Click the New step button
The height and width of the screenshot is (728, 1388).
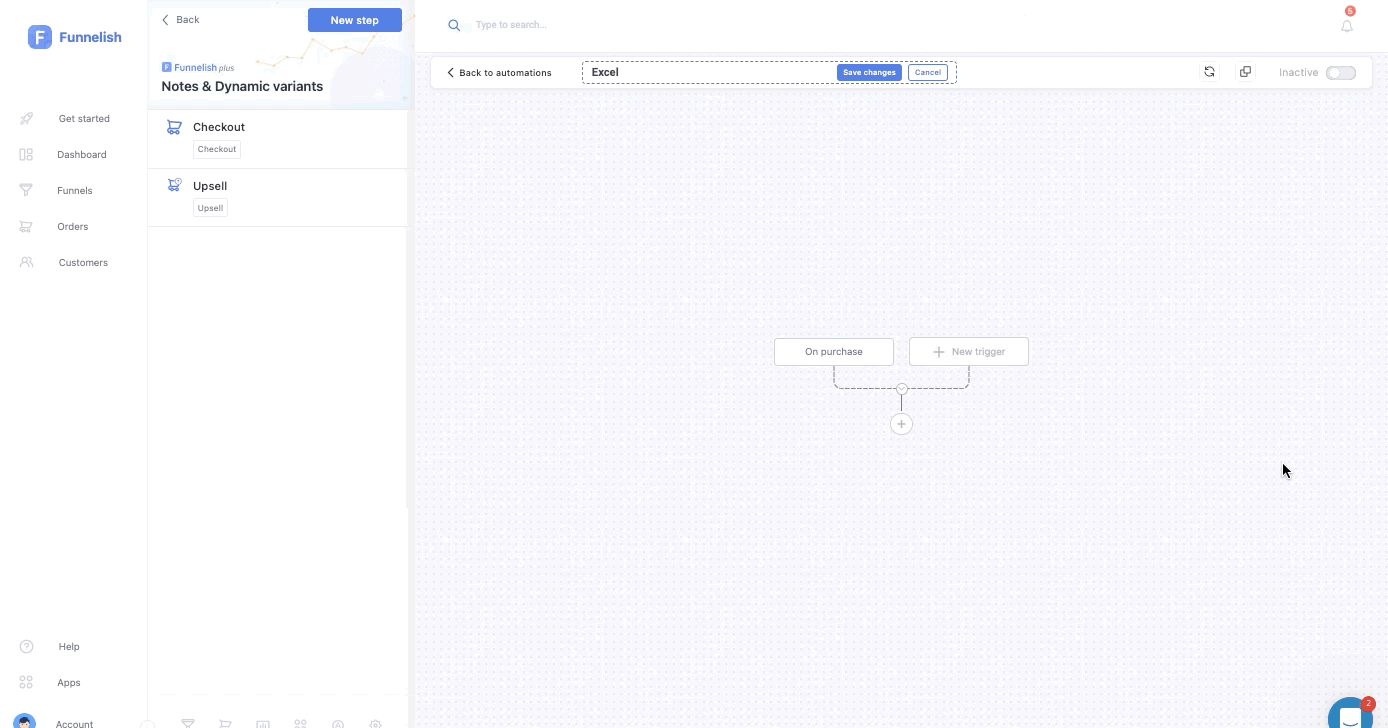pyautogui.click(x=354, y=20)
